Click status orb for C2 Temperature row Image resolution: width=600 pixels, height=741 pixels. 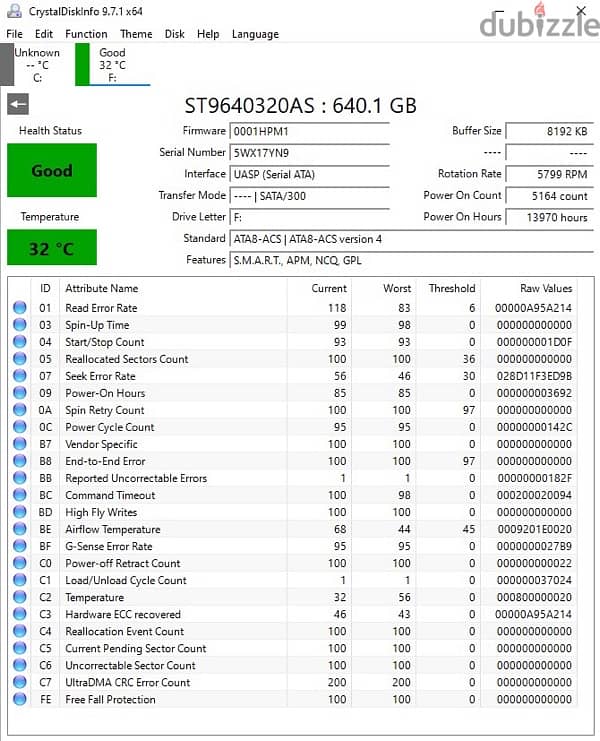(x=20, y=597)
